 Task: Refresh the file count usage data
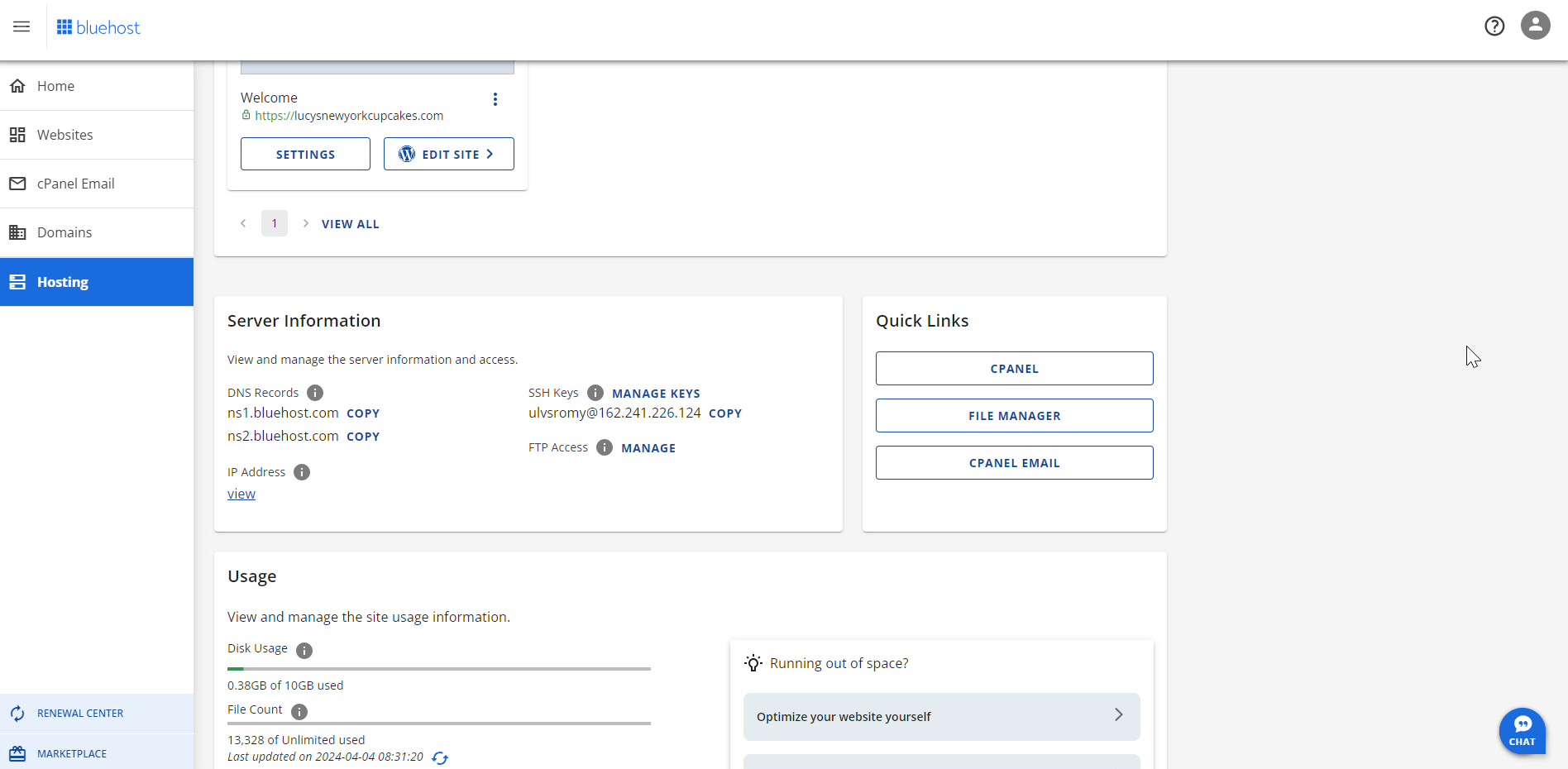[x=440, y=757]
